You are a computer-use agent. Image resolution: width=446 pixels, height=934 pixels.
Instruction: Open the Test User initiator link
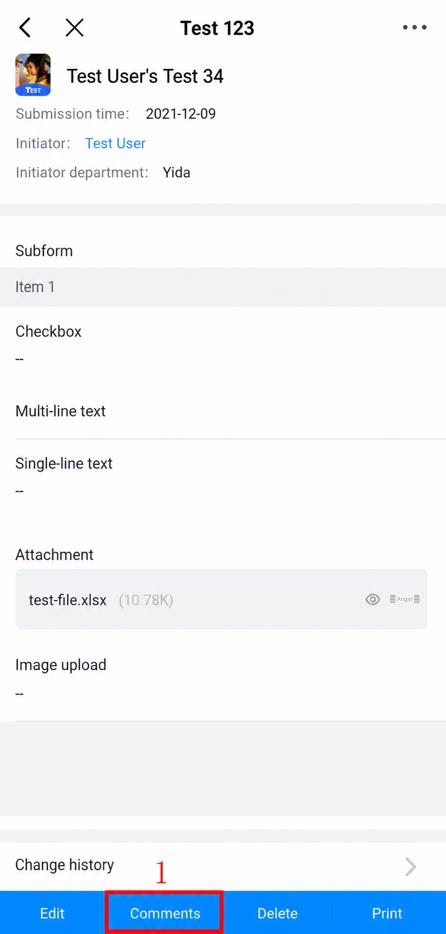(115, 143)
